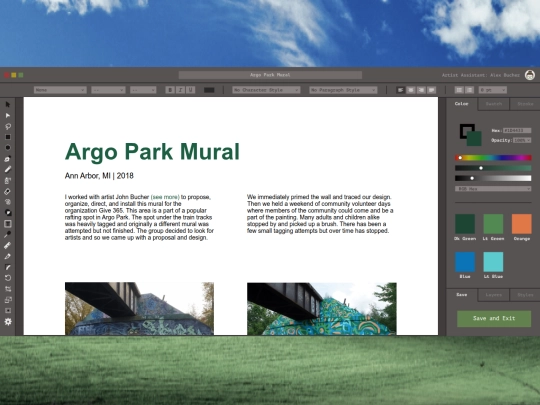Open the Opacity percentage dropdown
540x405 pixels.
522,140
